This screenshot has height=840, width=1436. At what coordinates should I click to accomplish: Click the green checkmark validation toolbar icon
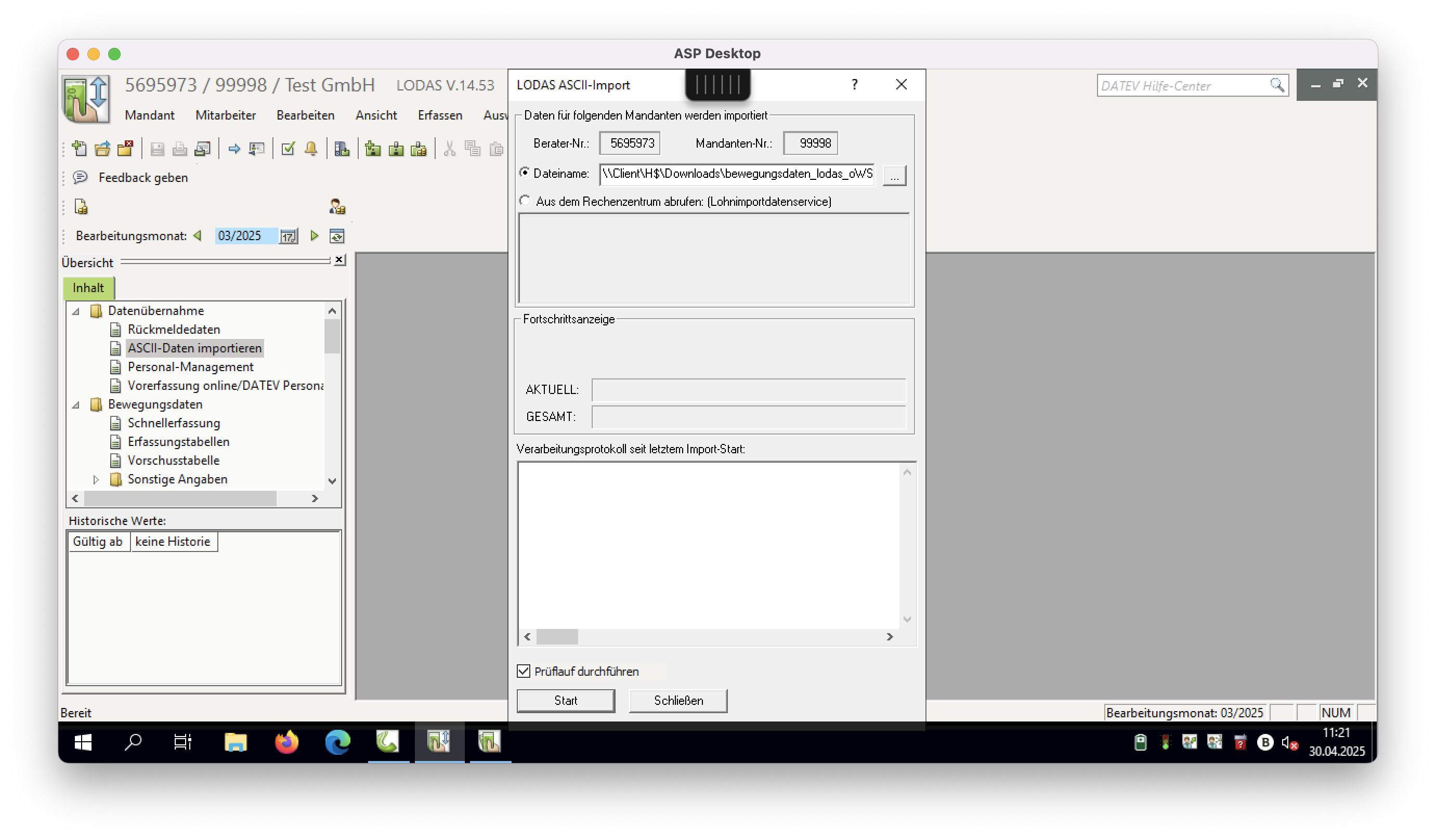click(289, 149)
